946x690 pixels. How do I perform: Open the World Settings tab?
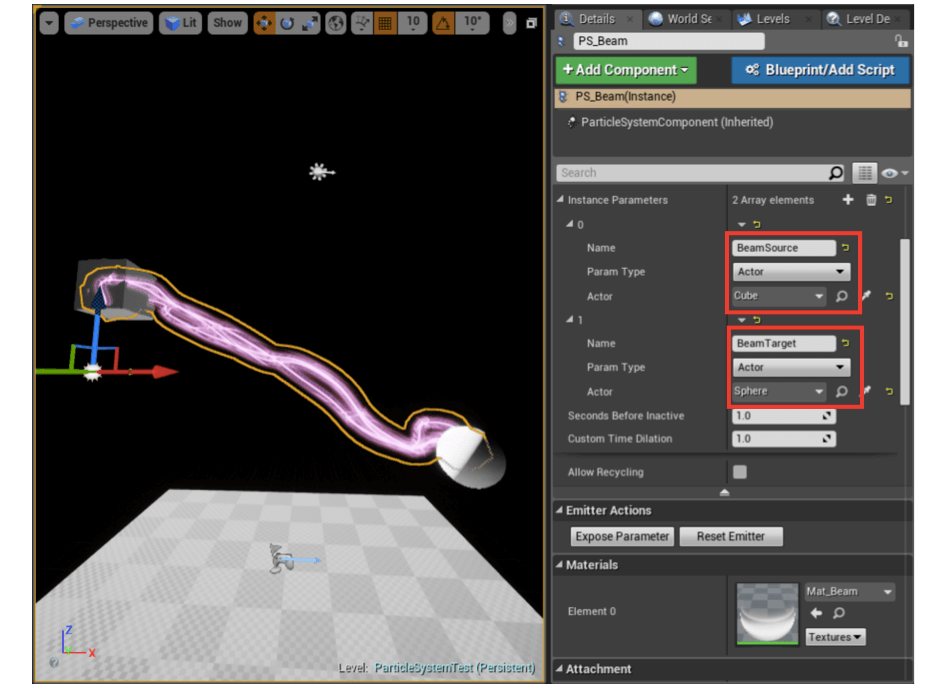(x=683, y=18)
